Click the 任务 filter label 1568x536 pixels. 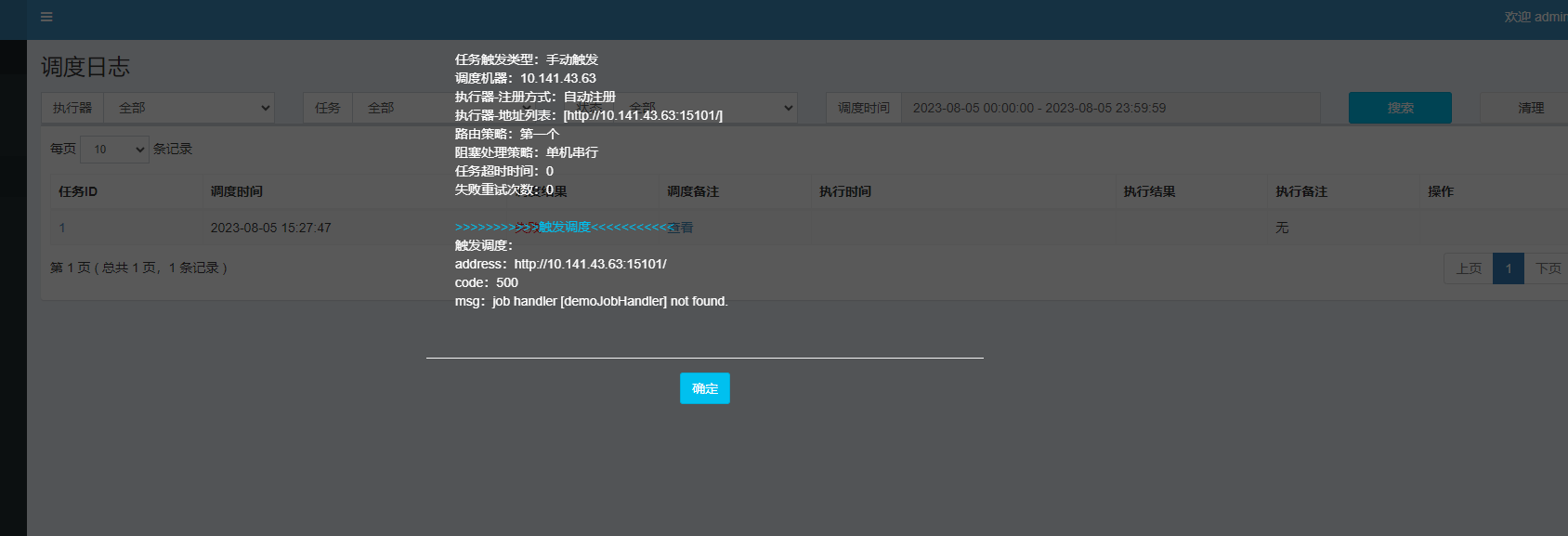[328, 108]
